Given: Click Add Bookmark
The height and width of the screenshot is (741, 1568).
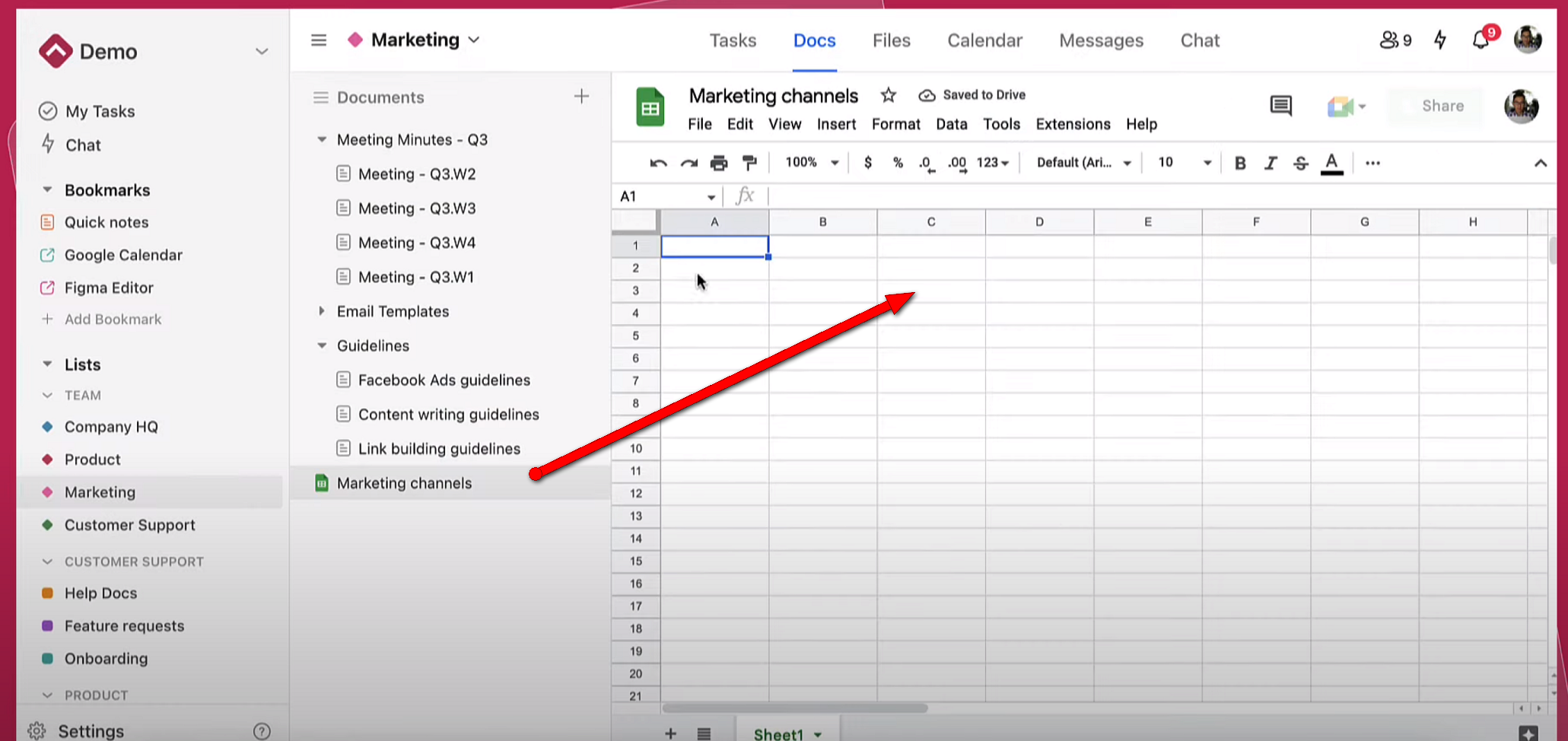Looking at the screenshot, I should click(x=101, y=320).
